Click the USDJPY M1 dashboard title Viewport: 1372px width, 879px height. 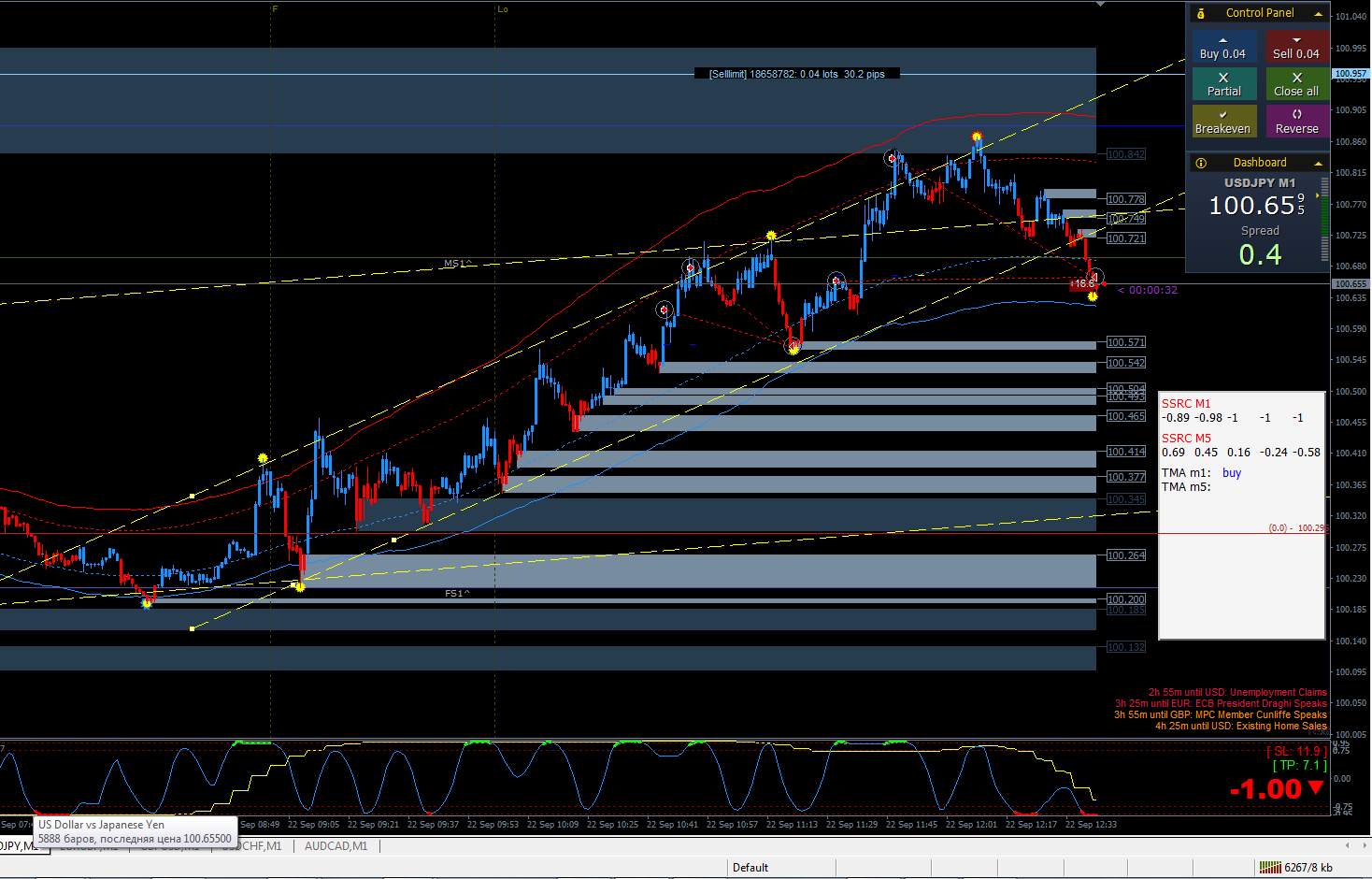(x=1260, y=183)
